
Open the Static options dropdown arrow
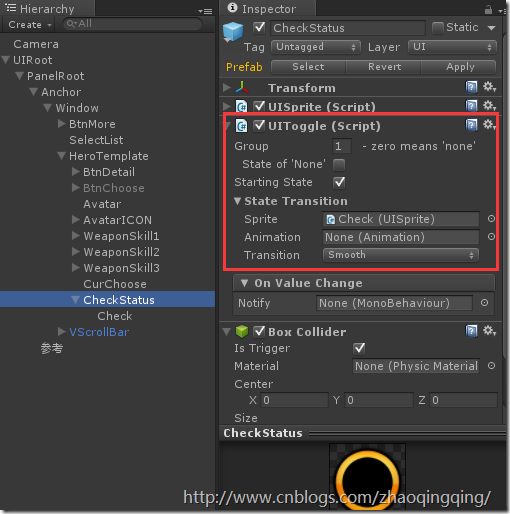[x=491, y=28]
